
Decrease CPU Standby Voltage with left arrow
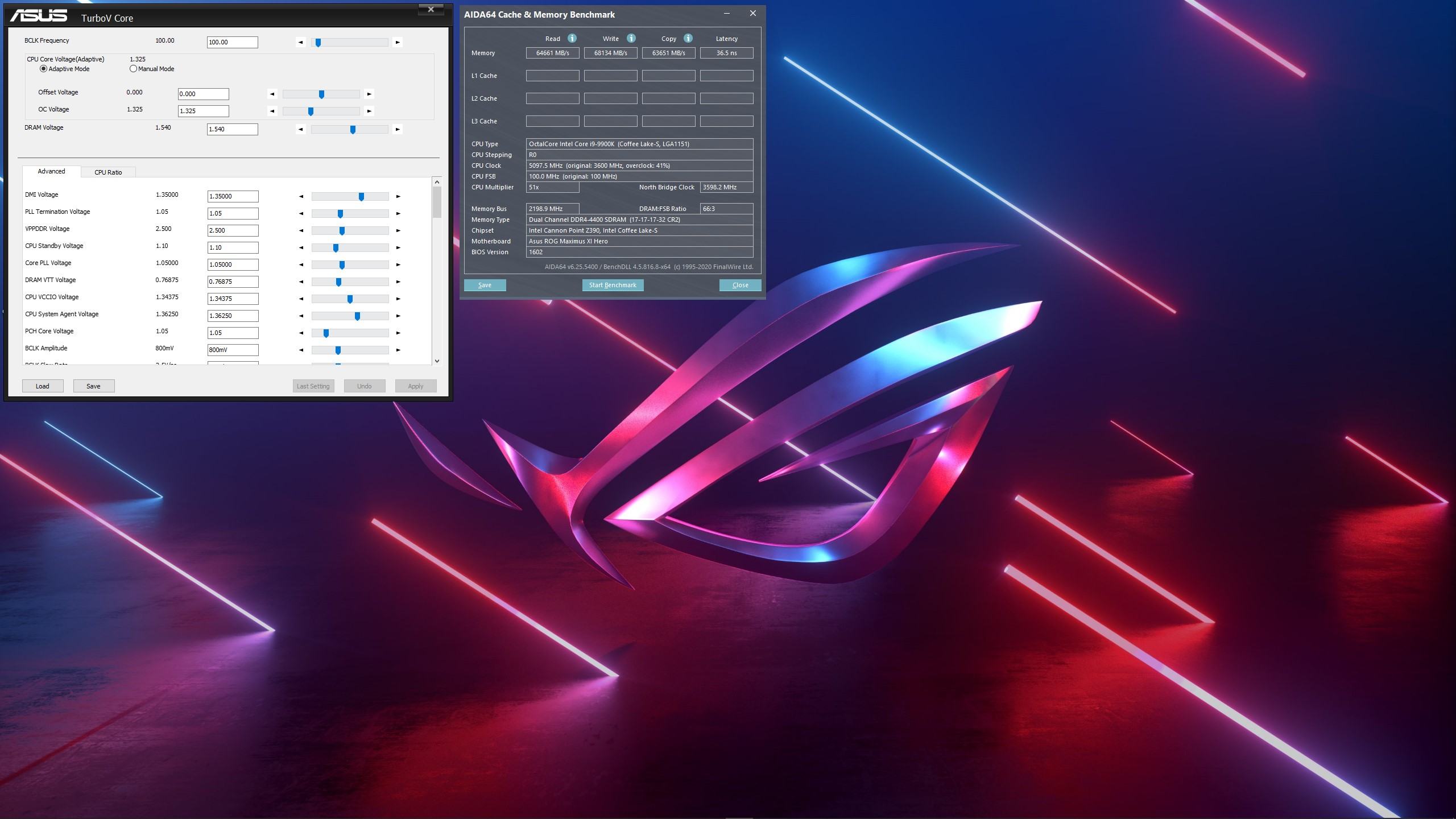point(301,247)
